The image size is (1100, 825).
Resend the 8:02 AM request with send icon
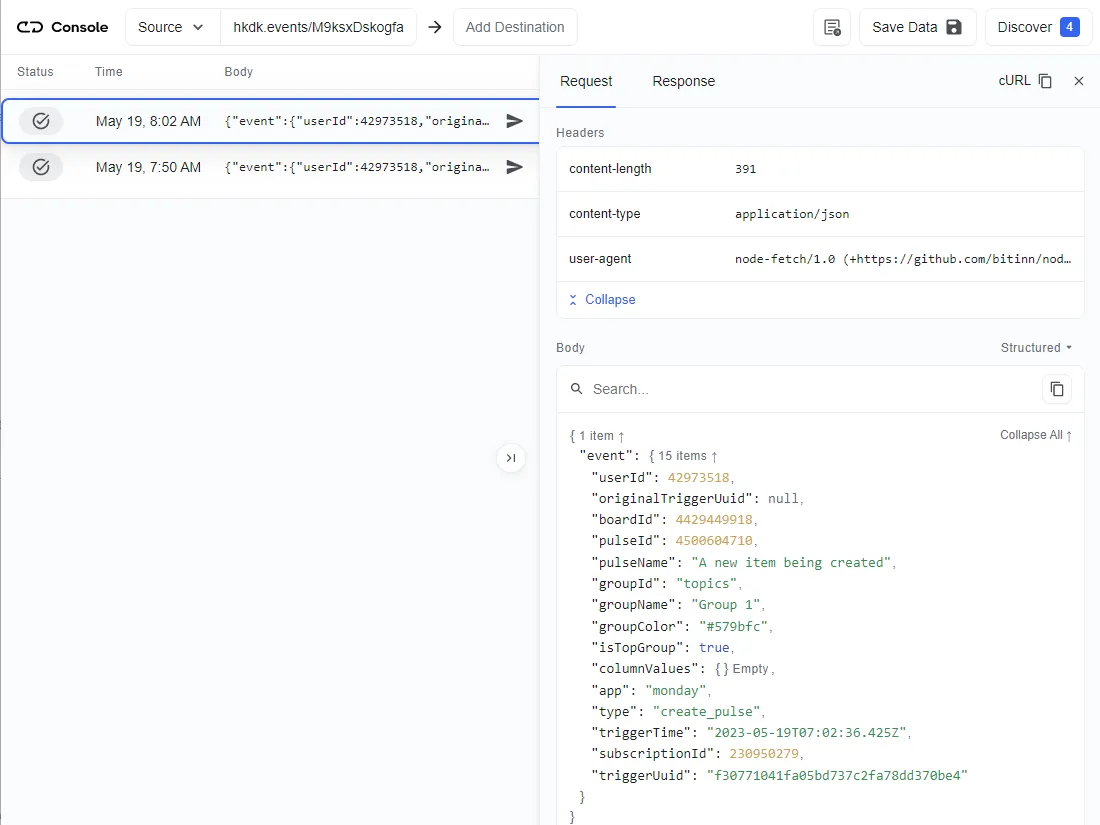[515, 121]
